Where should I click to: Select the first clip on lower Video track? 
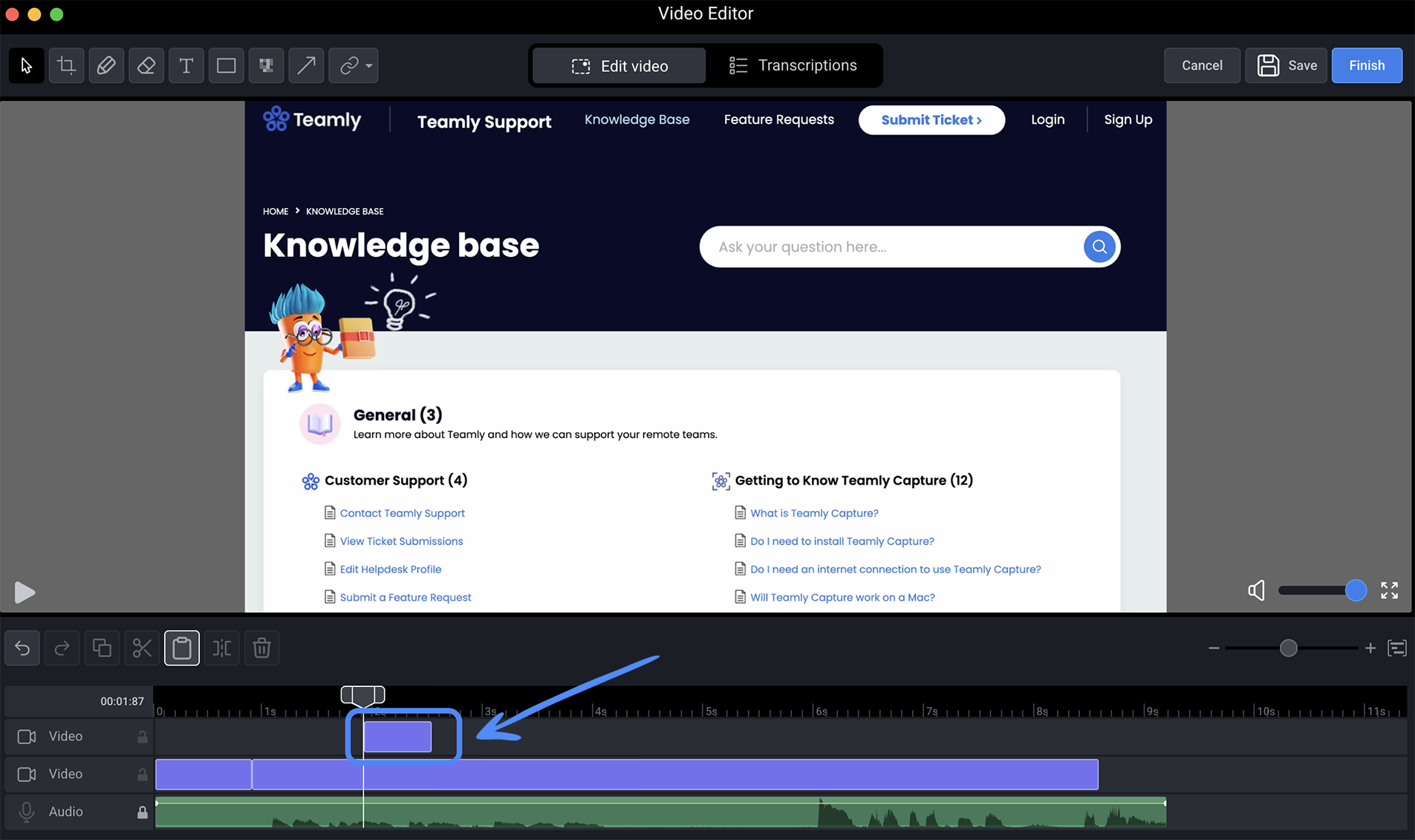[204, 775]
